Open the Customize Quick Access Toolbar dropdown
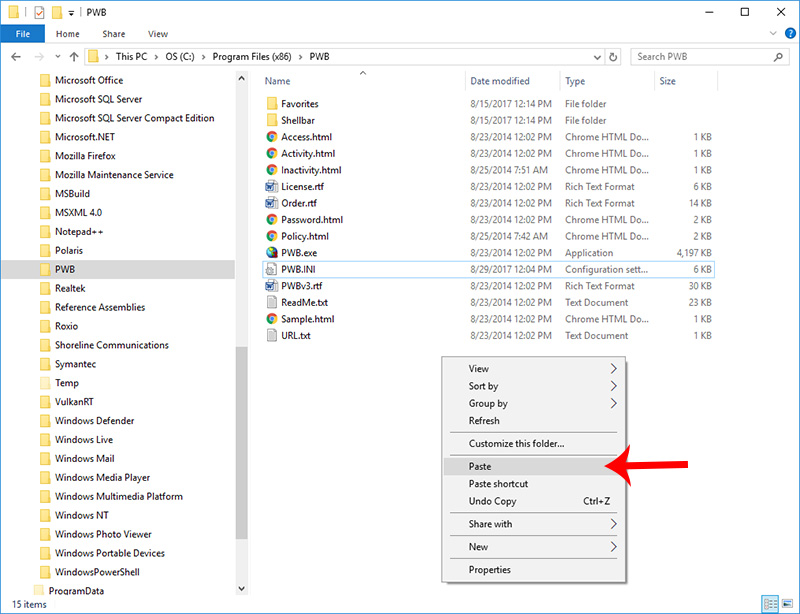Viewport: 800px width, 614px height. [x=71, y=13]
